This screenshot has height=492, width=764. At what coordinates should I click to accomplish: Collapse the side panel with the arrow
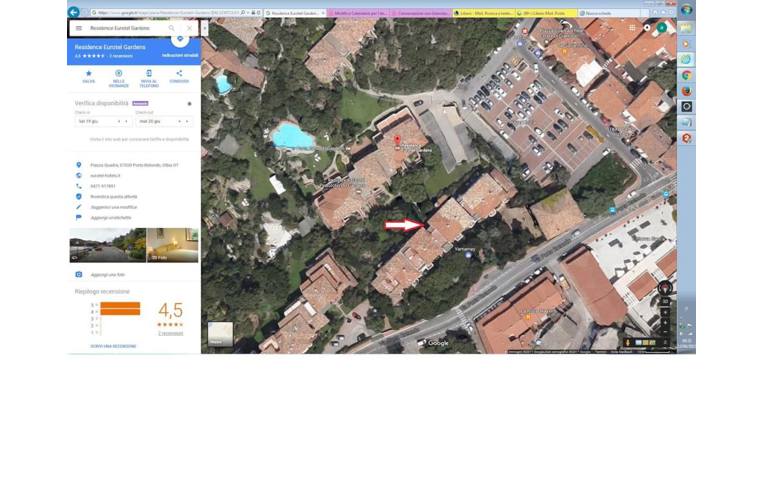coord(205,28)
